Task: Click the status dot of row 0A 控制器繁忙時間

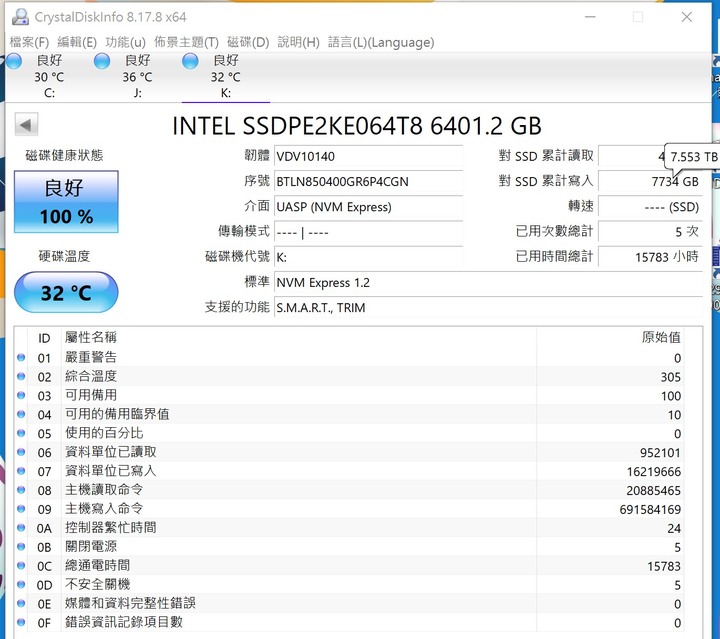Action: [x=21, y=527]
